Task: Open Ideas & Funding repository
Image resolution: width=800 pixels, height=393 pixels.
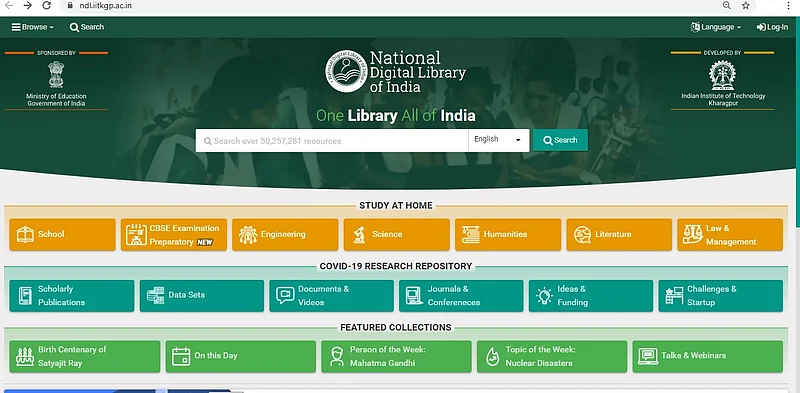Action: (x=591, y=296)
